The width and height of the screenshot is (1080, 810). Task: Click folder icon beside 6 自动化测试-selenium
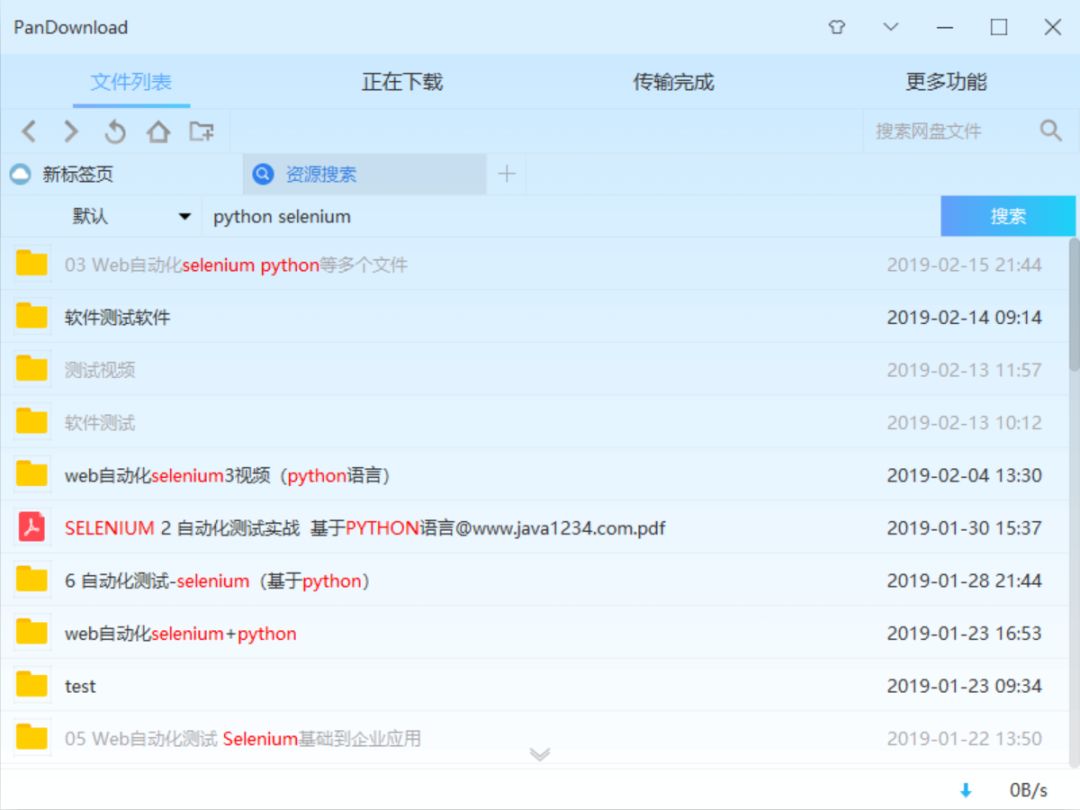[x=32, y=579]
